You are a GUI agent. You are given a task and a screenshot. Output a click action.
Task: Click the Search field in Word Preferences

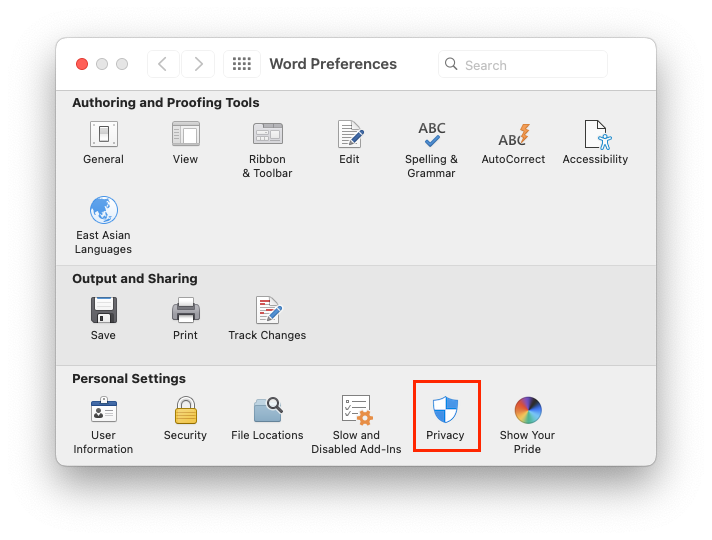click(x=523, y=64)
